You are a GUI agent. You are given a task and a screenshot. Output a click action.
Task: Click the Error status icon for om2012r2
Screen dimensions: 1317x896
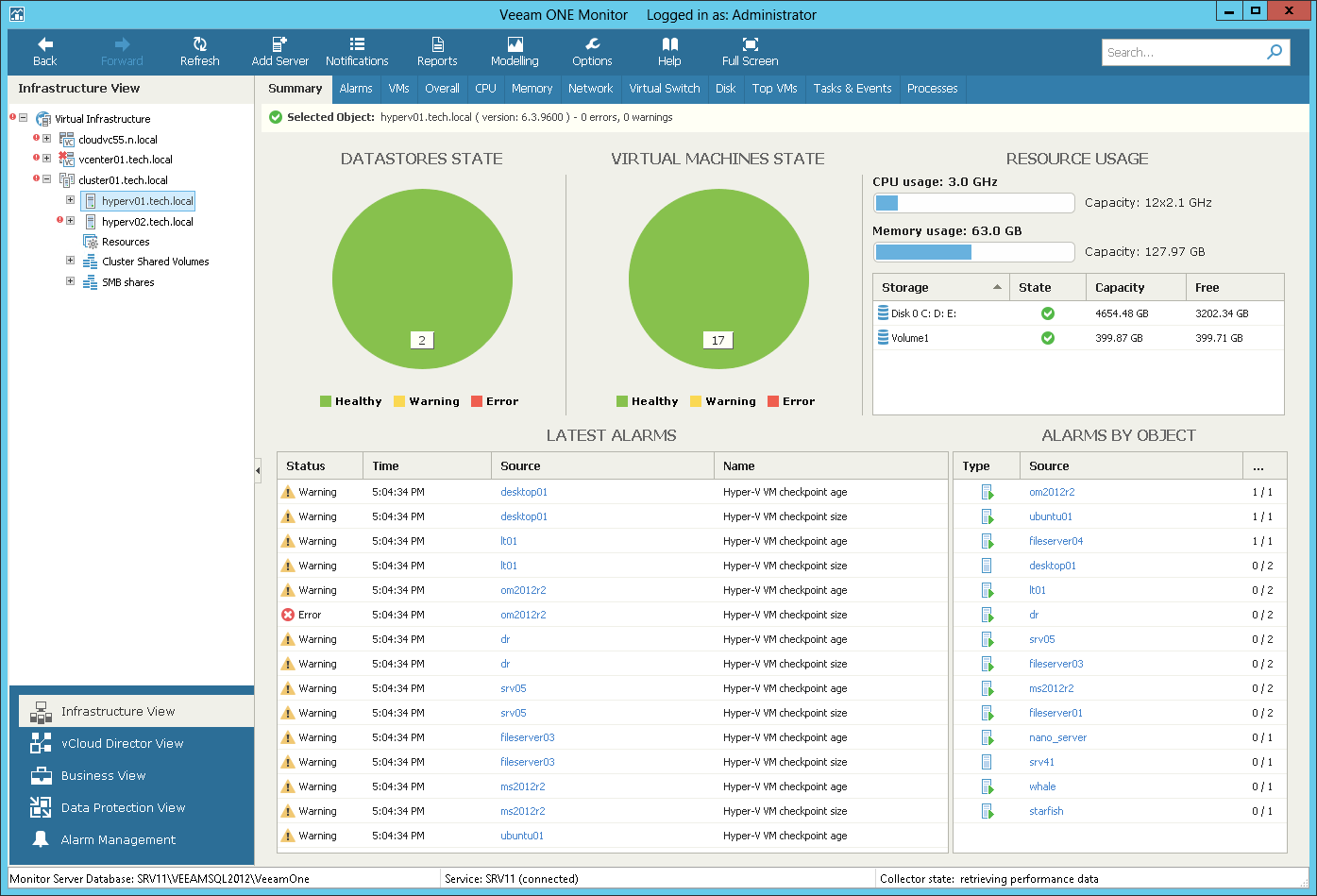[288, 615]
